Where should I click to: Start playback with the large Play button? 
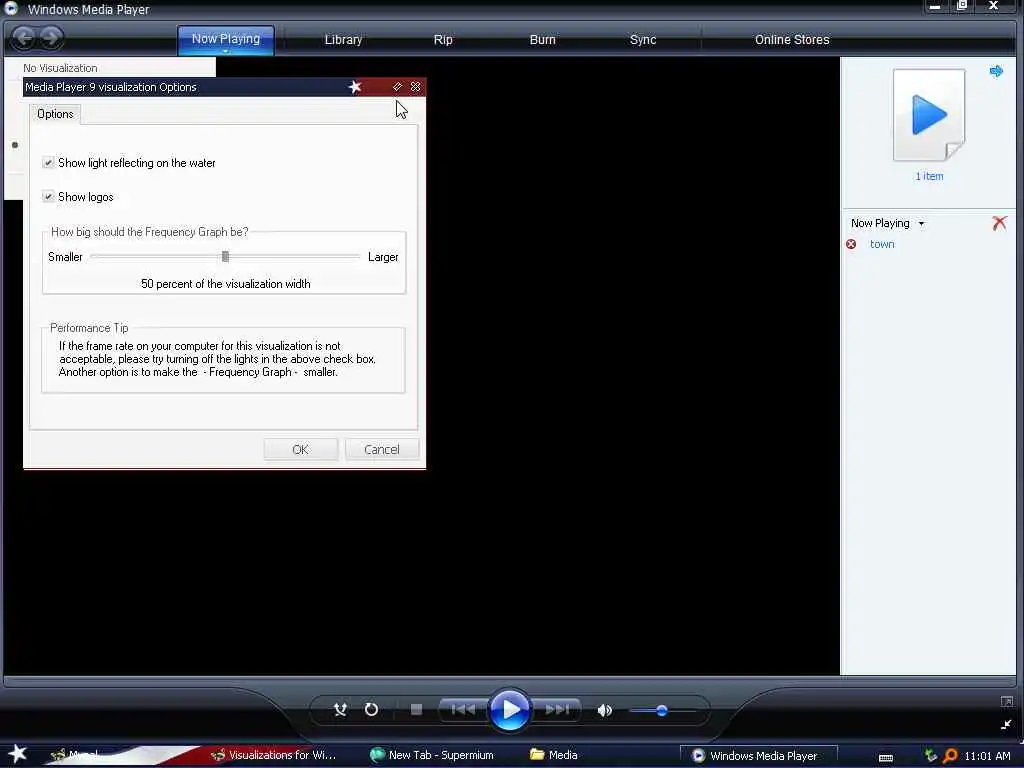[509, 709]
